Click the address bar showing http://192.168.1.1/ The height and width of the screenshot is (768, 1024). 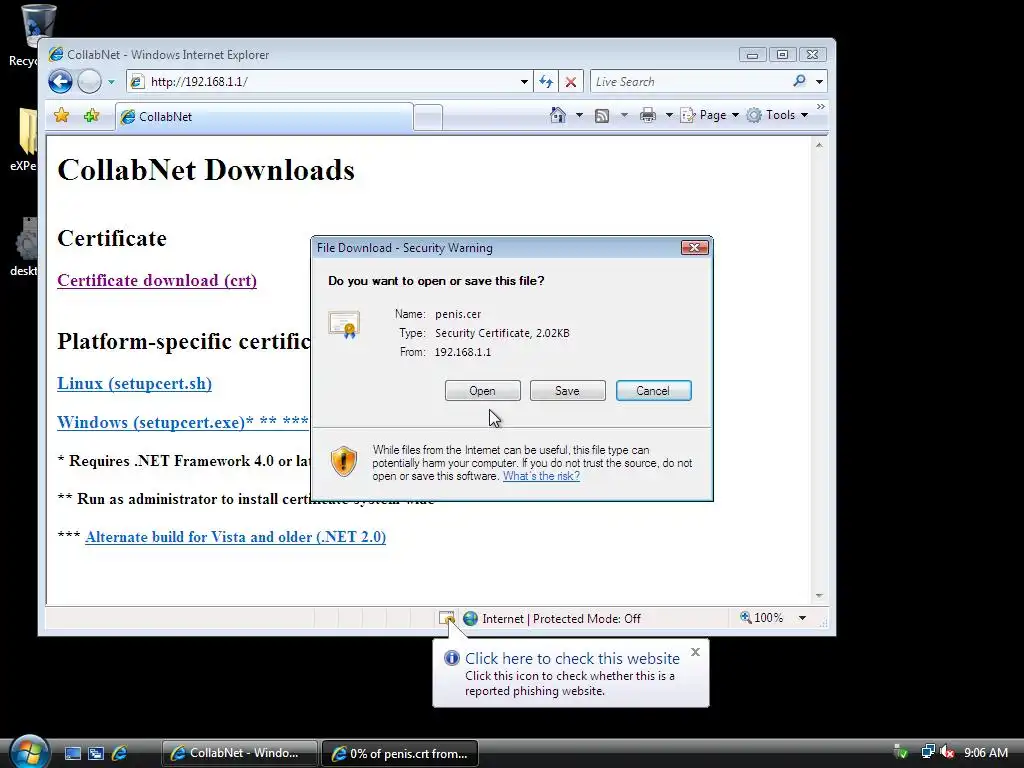(x=323, y=82)
